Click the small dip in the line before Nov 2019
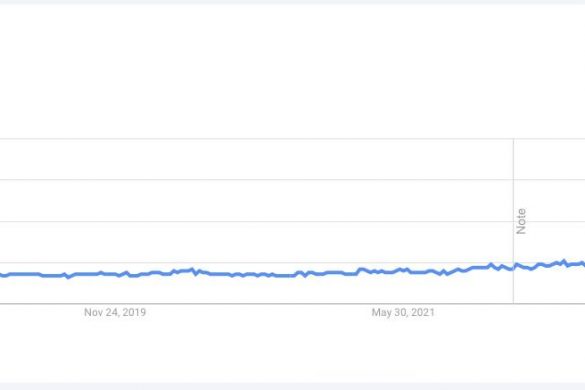The height and width of the screenshot is (390, 585). (x=68, y=277)
